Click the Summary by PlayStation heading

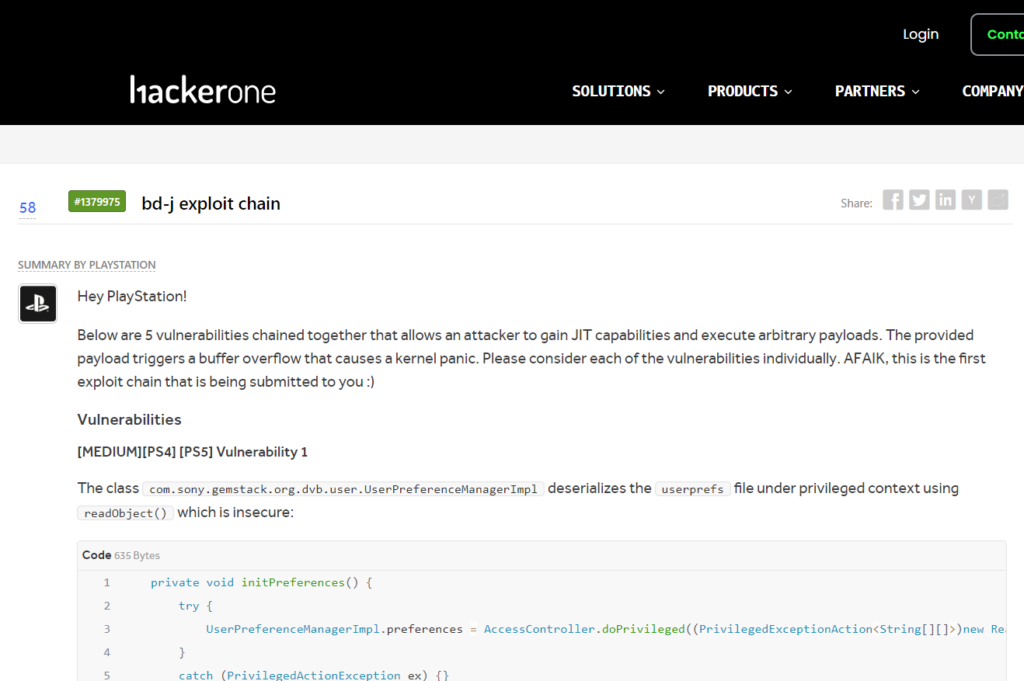(87, 265)
